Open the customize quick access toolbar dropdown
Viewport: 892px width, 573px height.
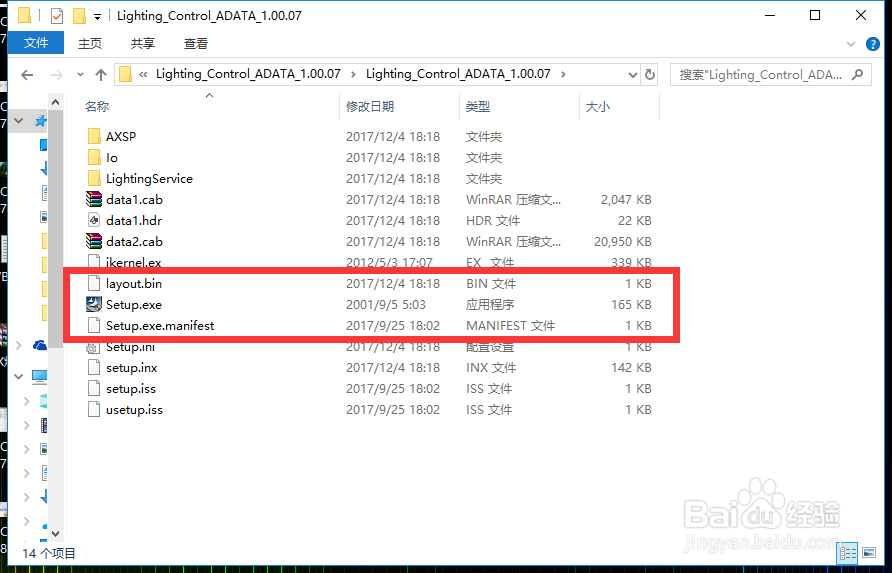coord(97,17)
